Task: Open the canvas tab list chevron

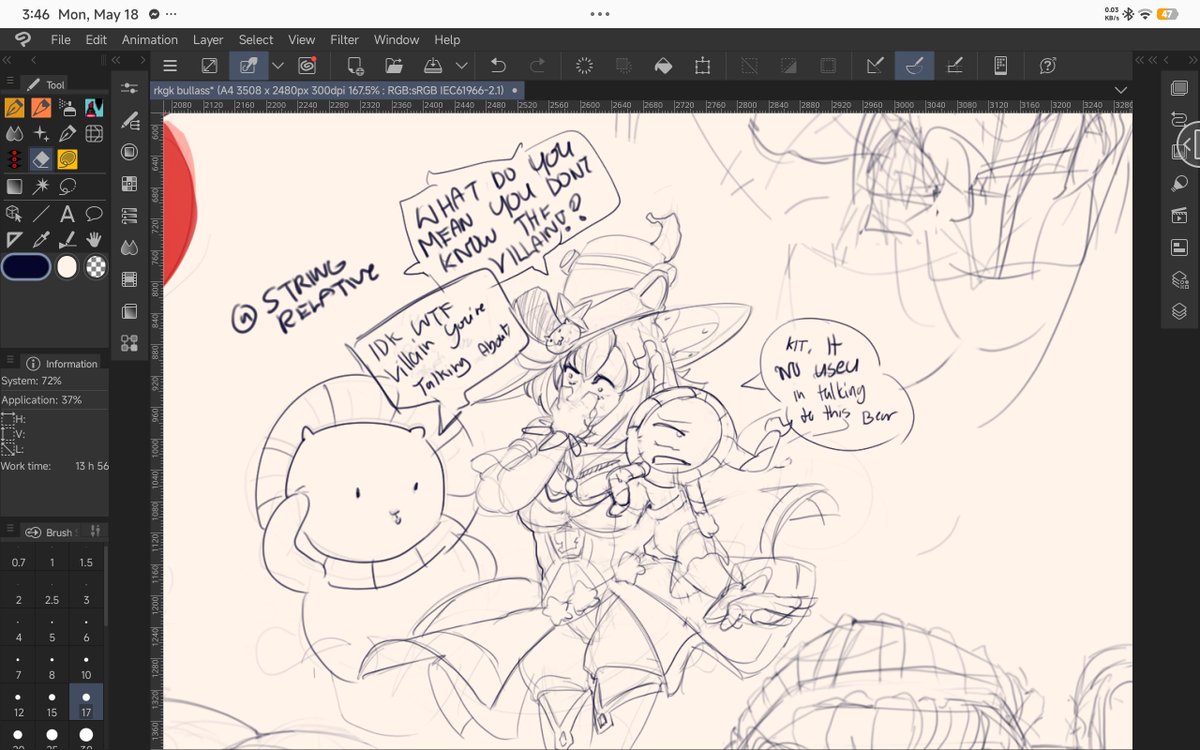Action: pyautogui.click(x=1120, y=90)
